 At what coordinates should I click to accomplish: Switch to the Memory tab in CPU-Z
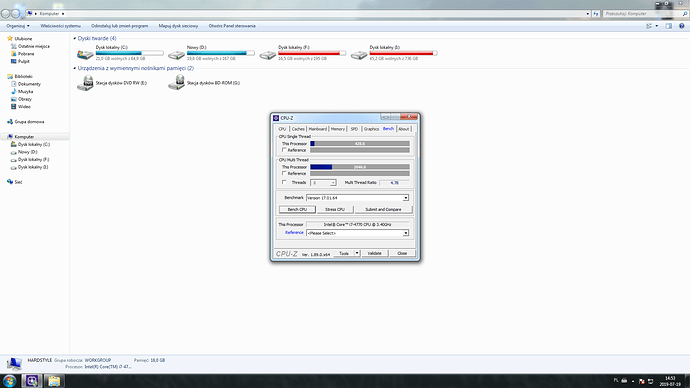tap(338, 129)
